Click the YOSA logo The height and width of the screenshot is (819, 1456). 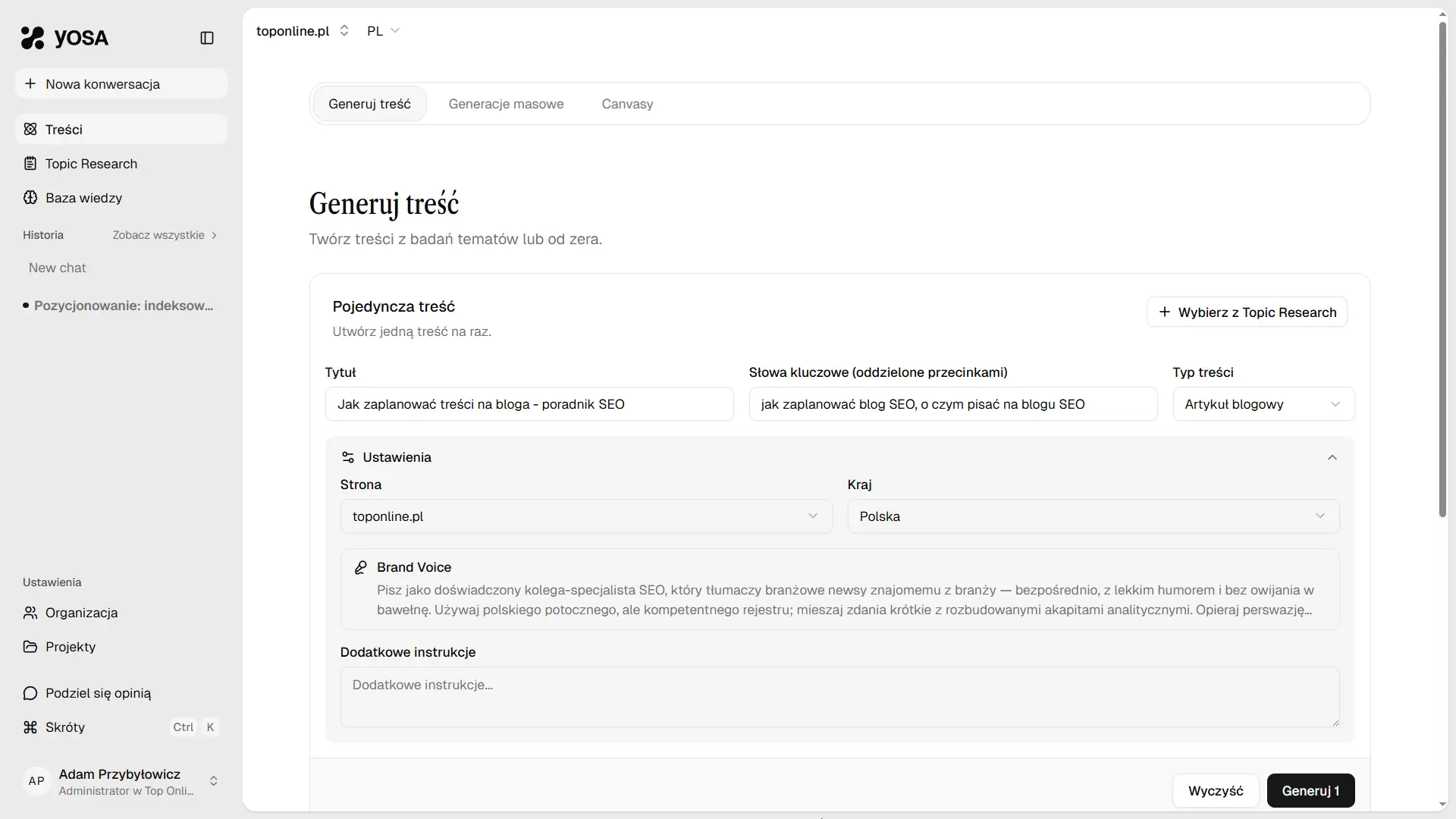click(65, 38)
